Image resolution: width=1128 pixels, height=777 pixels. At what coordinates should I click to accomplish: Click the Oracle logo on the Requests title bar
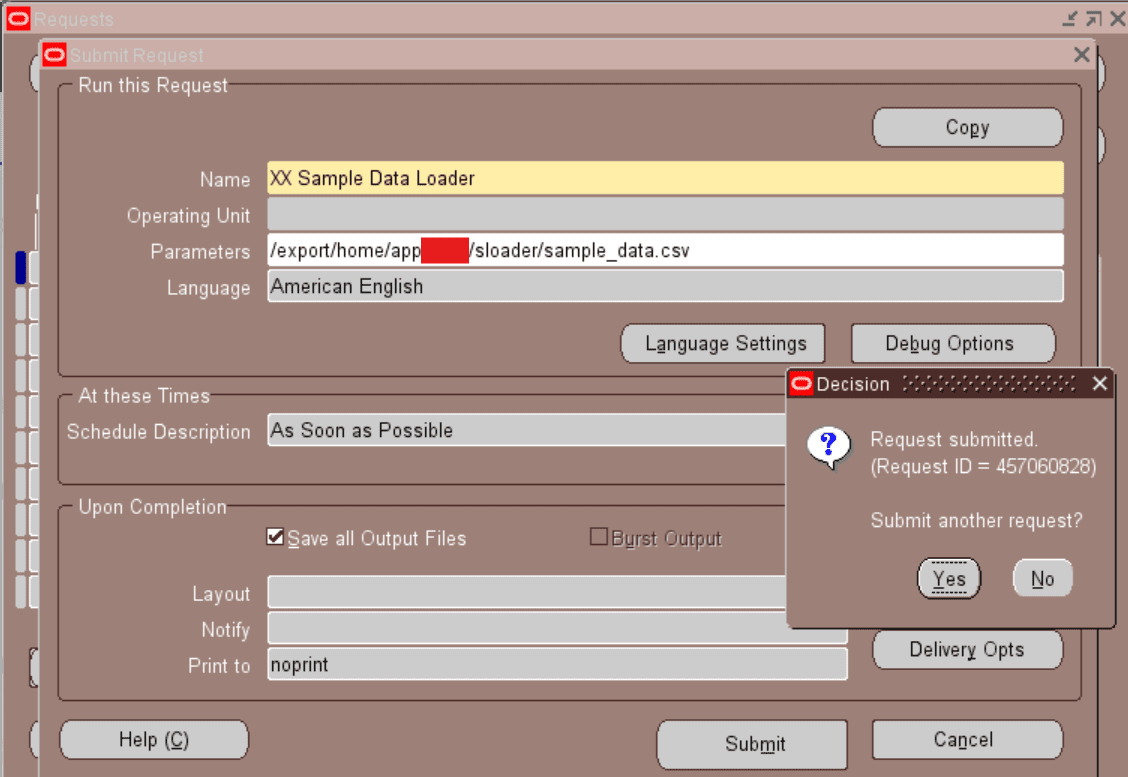[17, 18]
